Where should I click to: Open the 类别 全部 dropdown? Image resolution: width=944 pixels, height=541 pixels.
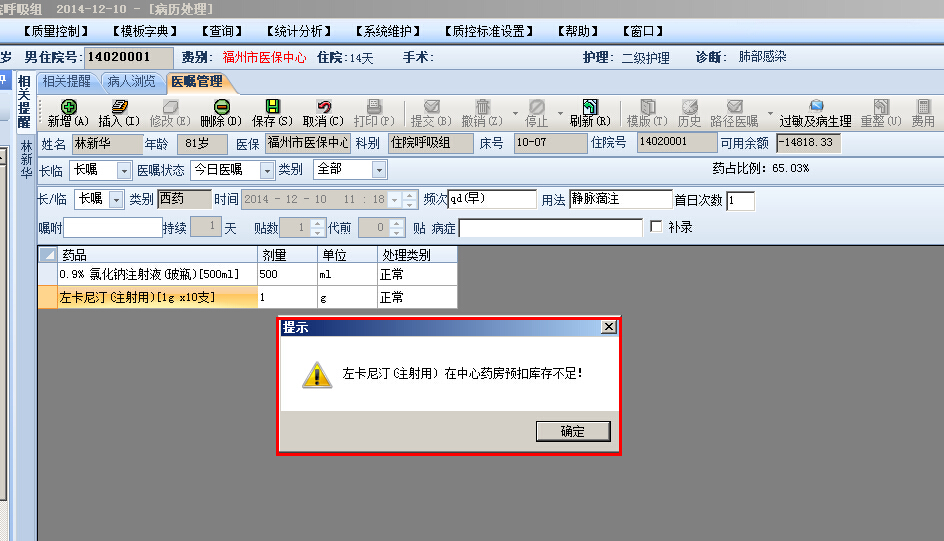click(x=379, y=170)
